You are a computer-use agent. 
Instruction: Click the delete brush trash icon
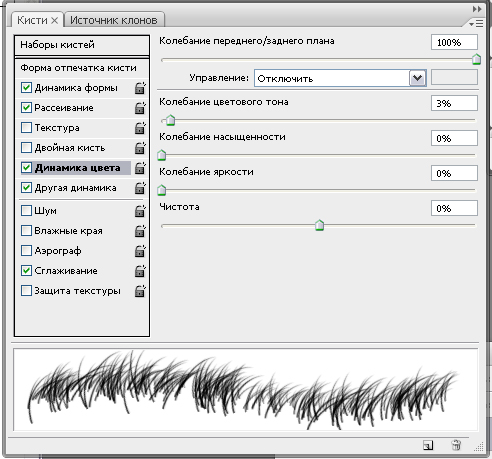point(456,445)
